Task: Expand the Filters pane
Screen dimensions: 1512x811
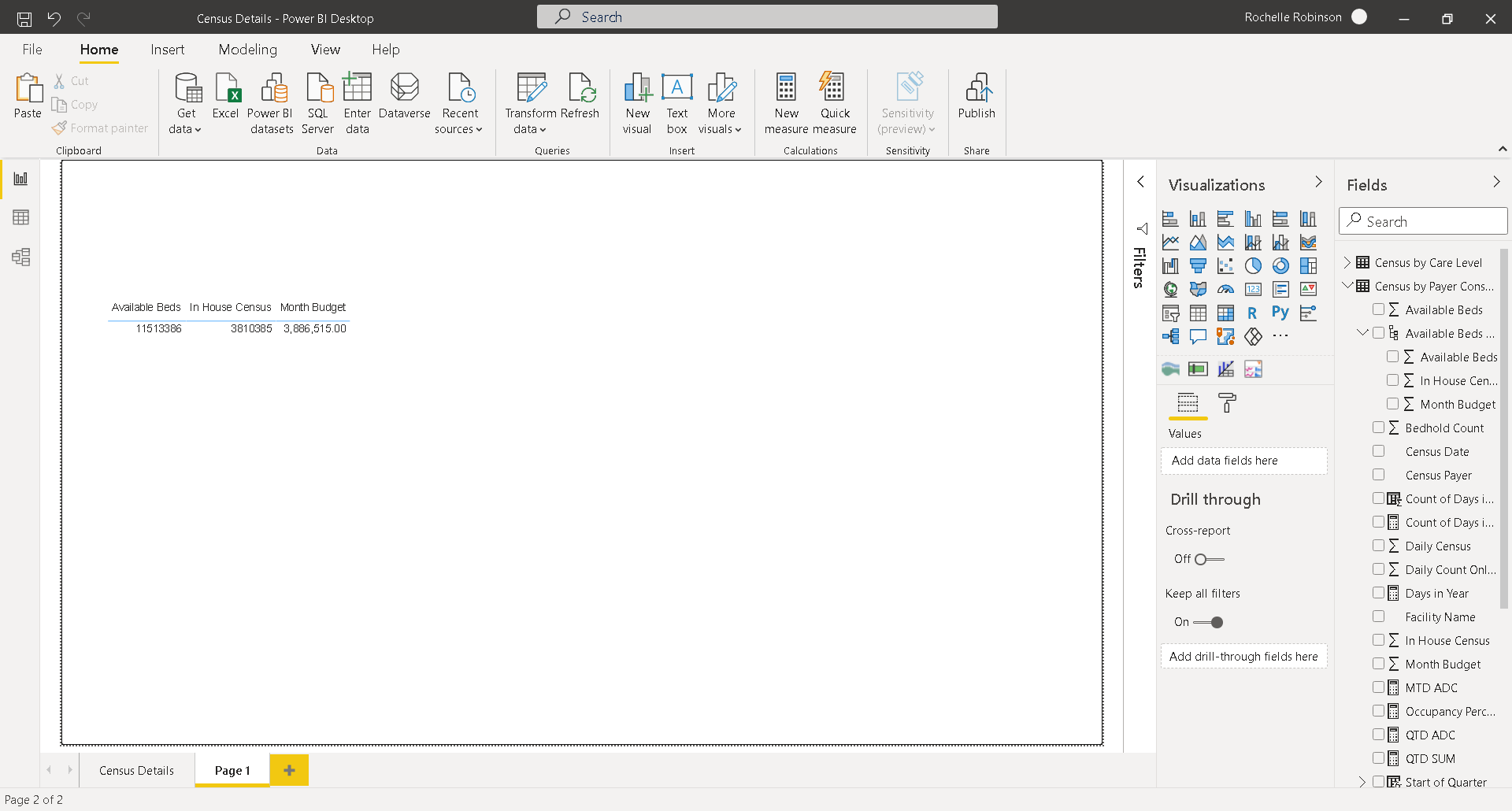Action: click(1140, 182)
